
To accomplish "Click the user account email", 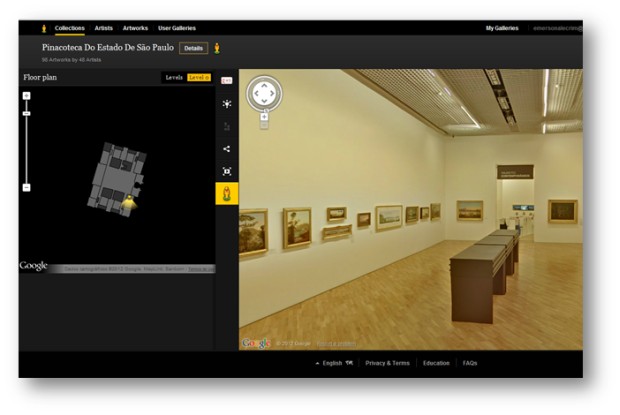I will pyautogui.click(x=558, y=28).
